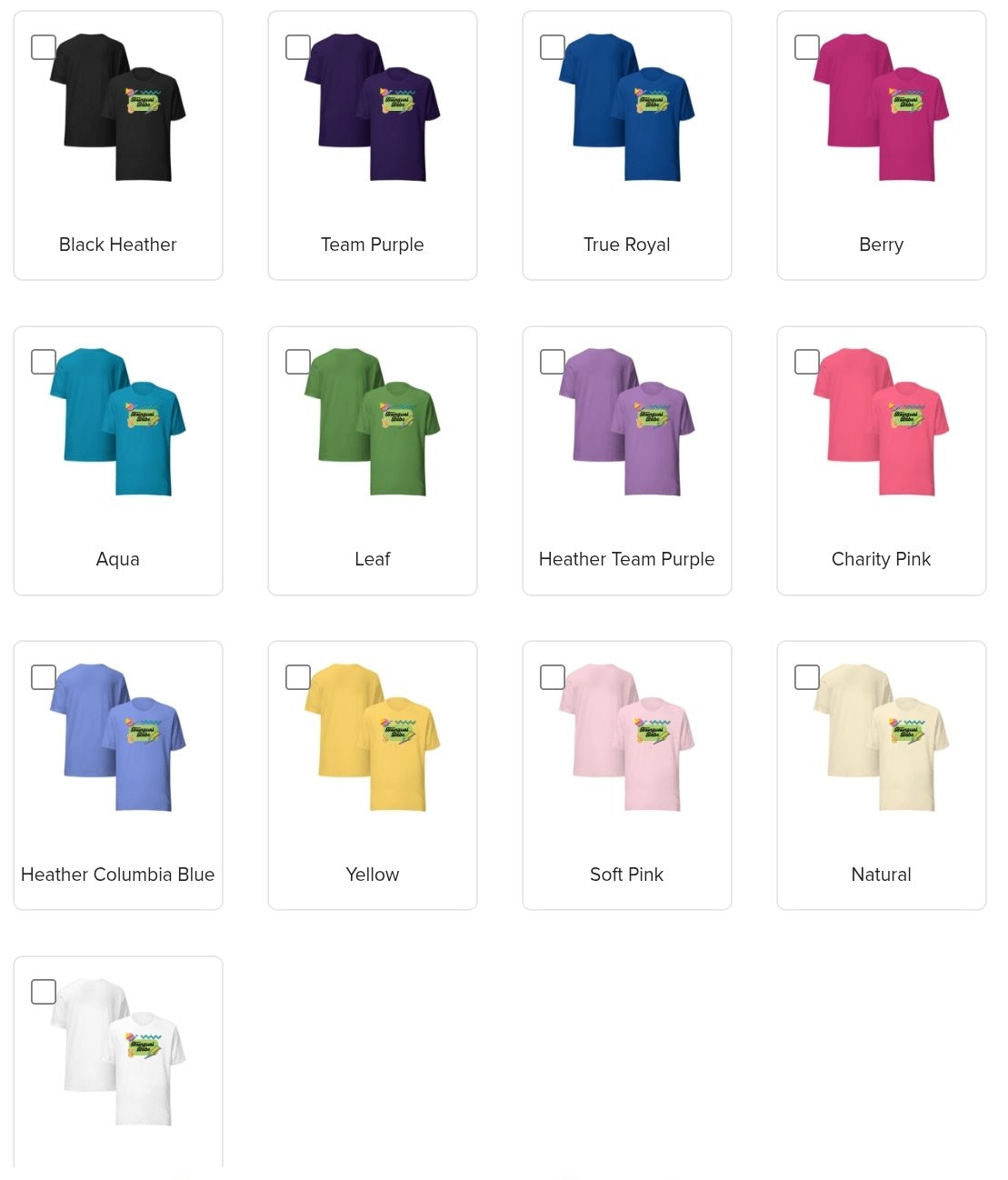Check the Natural color checkbox
This screenshot has height=1180, width=1008.
(807, 677)
